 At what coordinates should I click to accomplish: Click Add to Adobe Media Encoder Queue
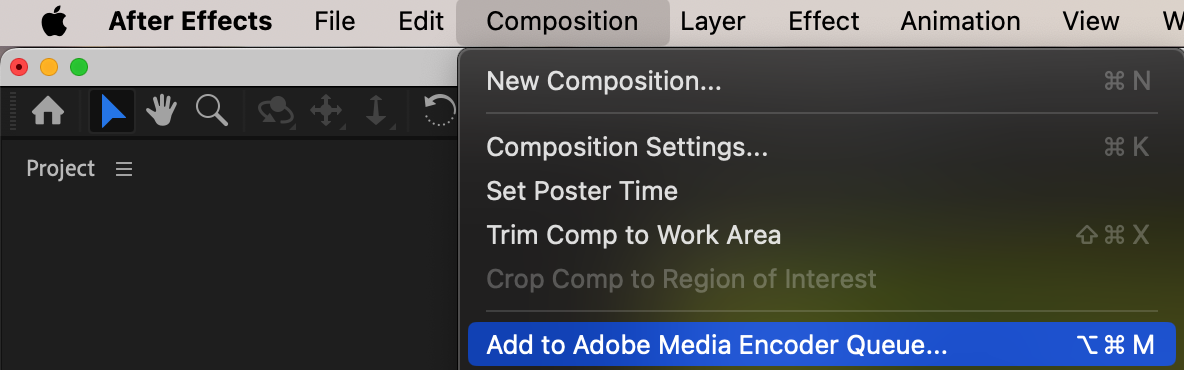click(822, 344)
